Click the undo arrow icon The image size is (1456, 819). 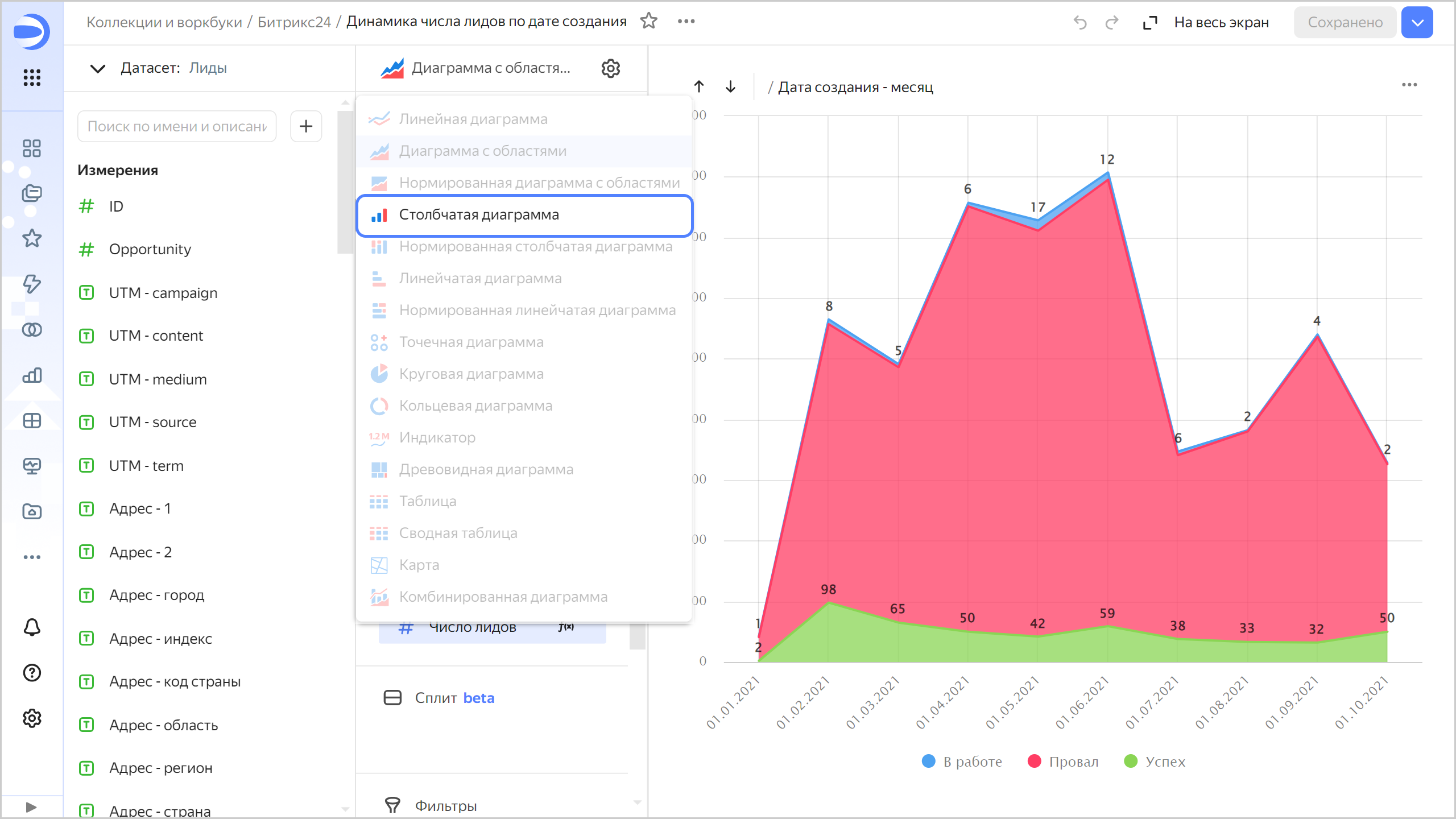pos(1079,23)
